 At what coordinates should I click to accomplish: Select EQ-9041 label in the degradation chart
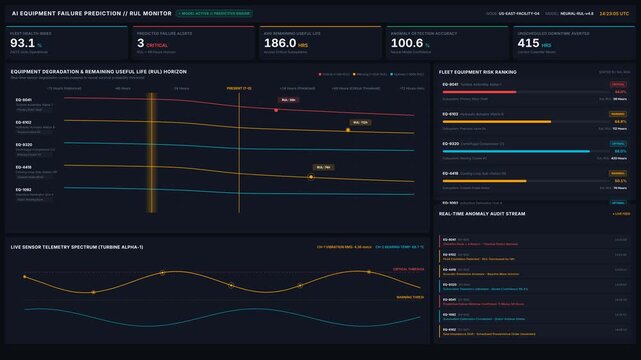[24, 100]
